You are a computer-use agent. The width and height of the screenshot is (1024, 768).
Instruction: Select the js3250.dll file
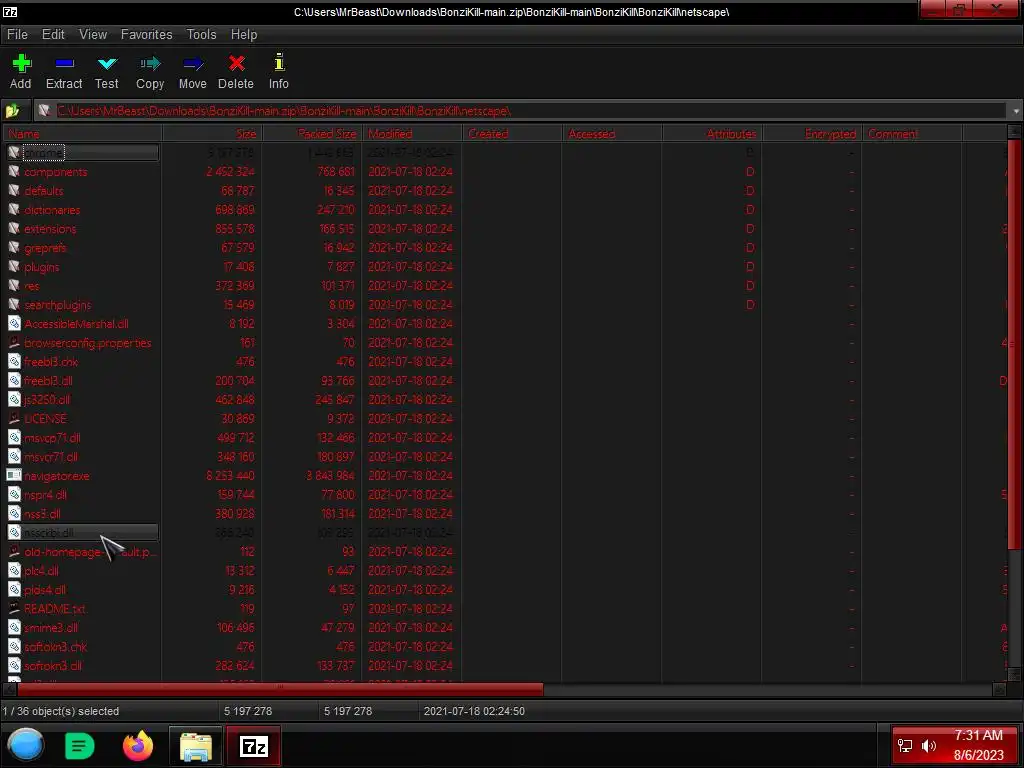(x=47, y=399)
